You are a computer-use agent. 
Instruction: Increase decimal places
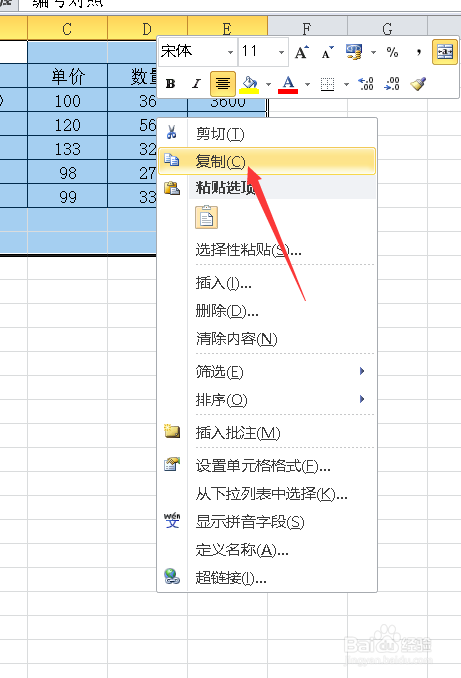click(x=366, y=83)
